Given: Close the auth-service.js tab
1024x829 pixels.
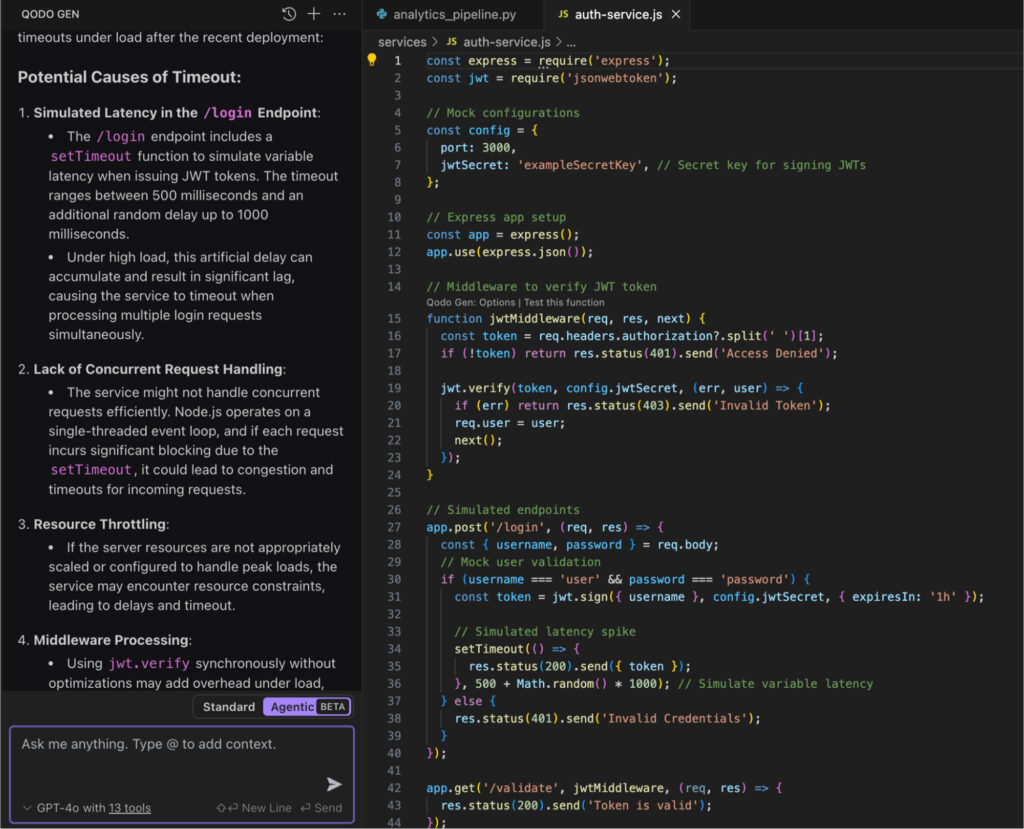Looking at the screenshot, I should tap(676, 14).
